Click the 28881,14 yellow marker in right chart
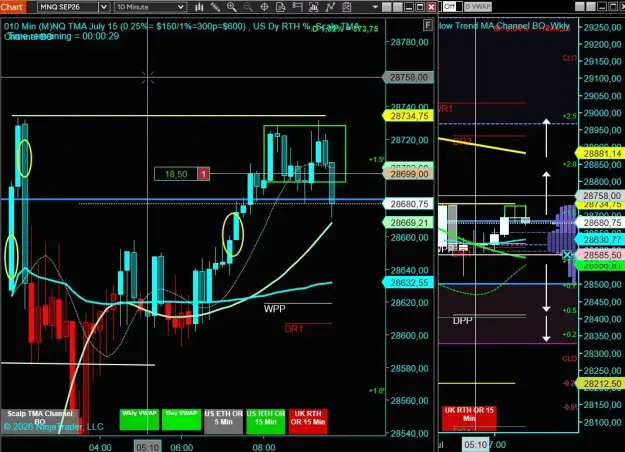Screen dimensions: 625x452 point(601,153)
